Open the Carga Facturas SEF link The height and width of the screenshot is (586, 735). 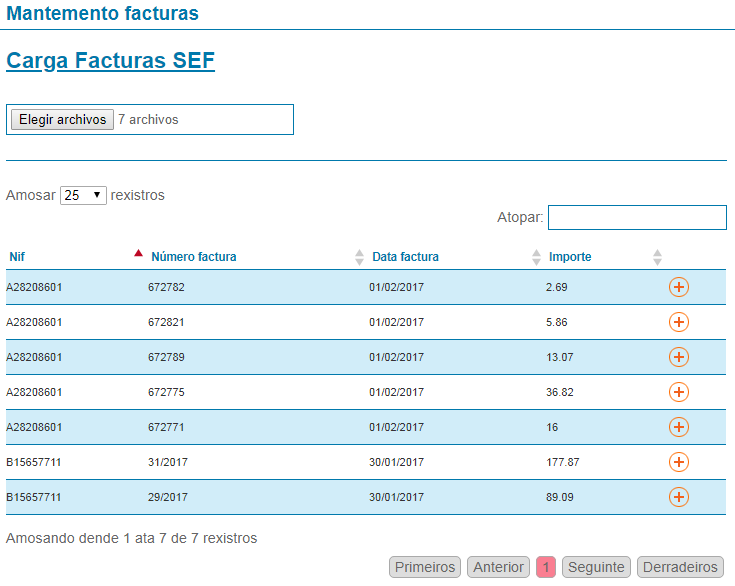pos(110,61)
